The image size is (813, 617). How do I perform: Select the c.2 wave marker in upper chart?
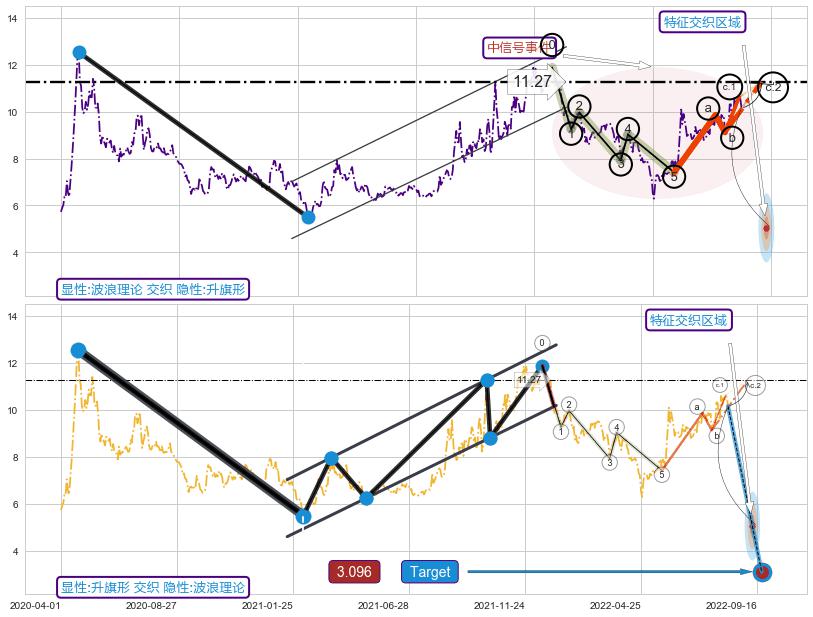[772, 87]
